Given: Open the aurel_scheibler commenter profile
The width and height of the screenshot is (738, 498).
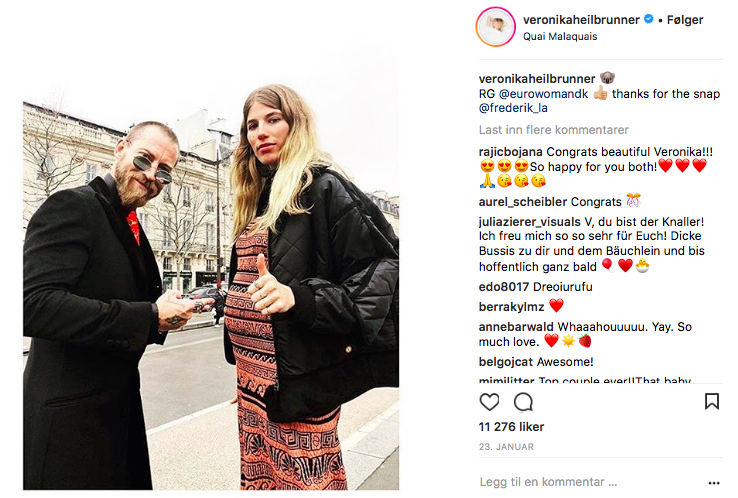Looking at the screenshot, I should point(523,202).
